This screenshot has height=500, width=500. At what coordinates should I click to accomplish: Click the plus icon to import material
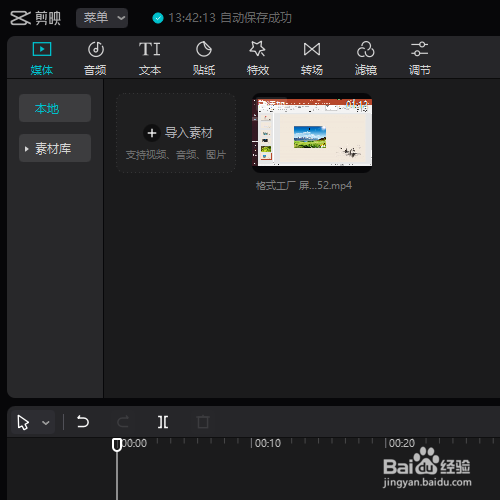pos(152,133)
